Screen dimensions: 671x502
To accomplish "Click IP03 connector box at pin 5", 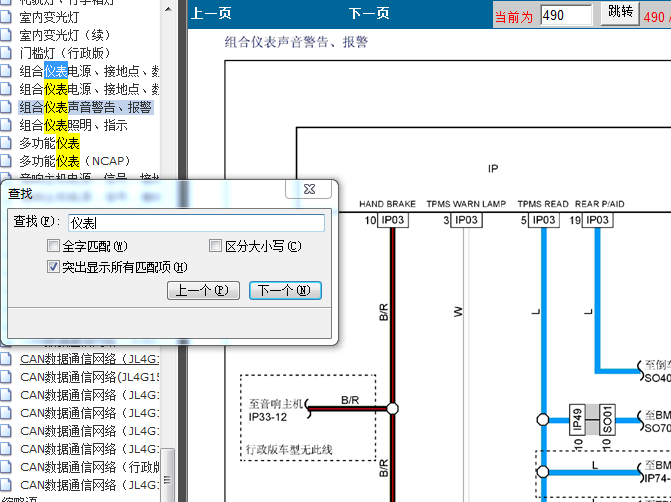I will [544, 220].
